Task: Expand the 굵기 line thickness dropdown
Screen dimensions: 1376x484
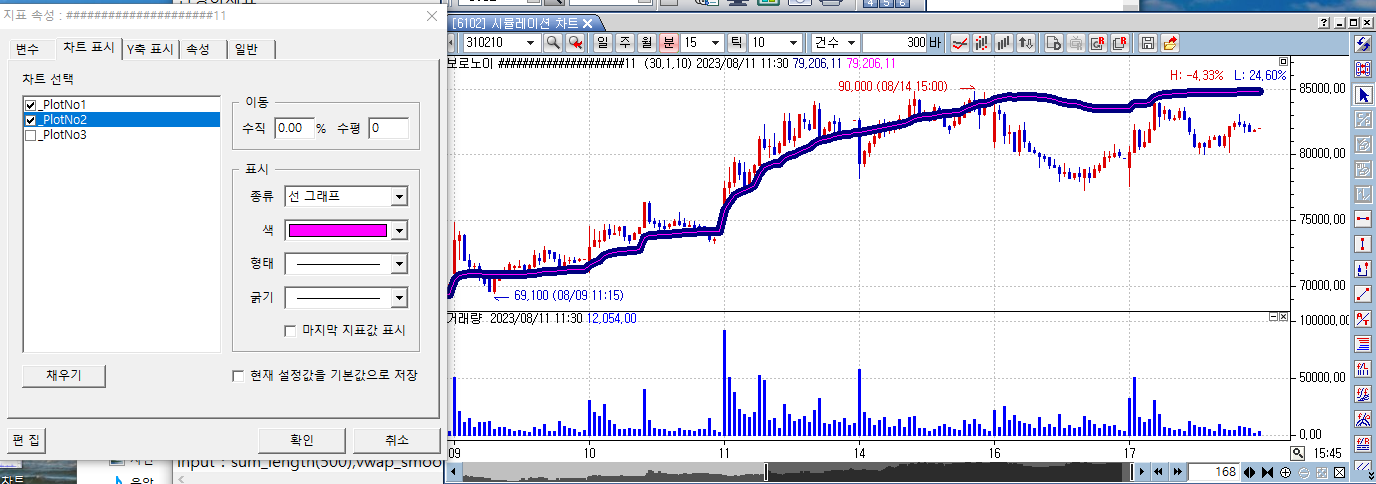Action: point(399,298)
